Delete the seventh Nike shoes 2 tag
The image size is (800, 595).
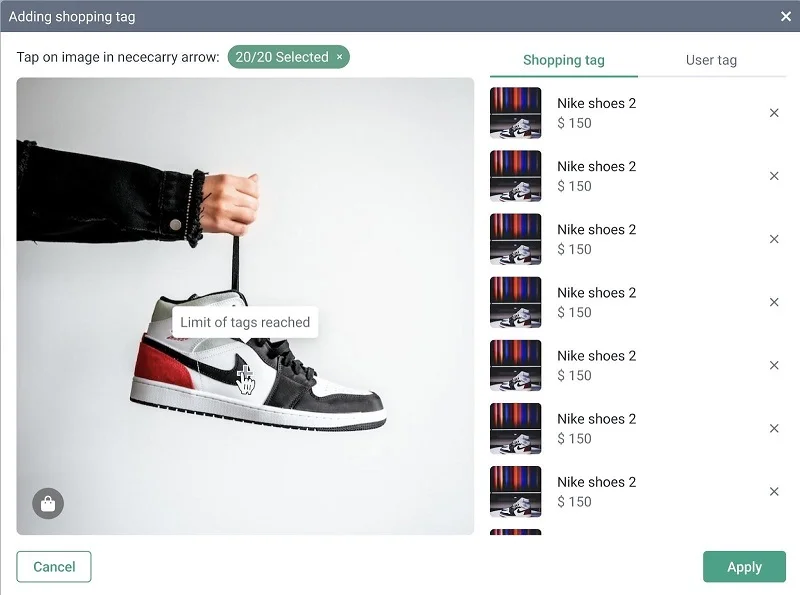[774, 491]
